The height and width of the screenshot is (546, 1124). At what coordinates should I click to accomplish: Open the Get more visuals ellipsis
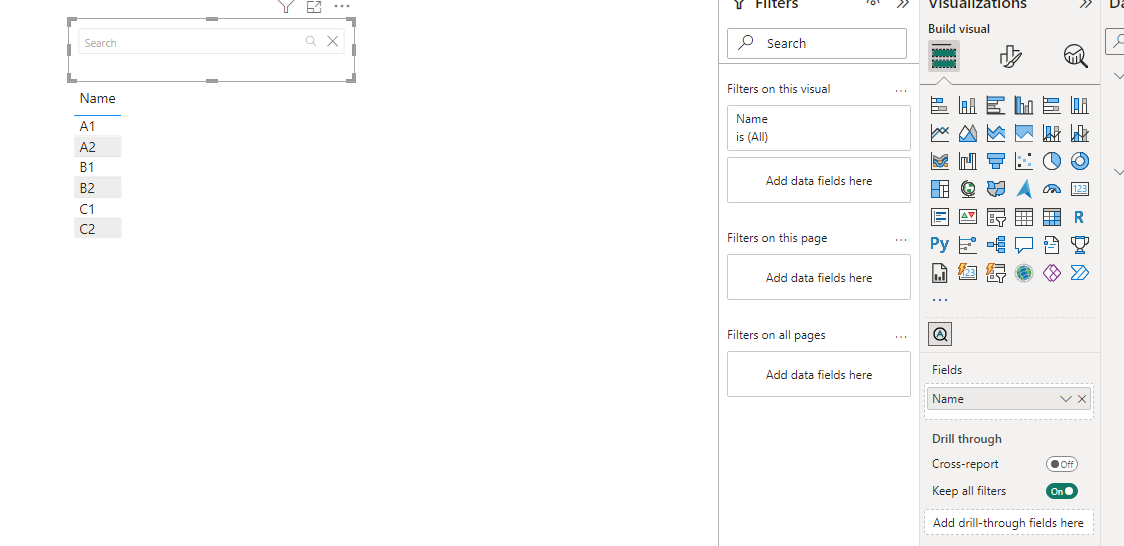click(940, 300)
